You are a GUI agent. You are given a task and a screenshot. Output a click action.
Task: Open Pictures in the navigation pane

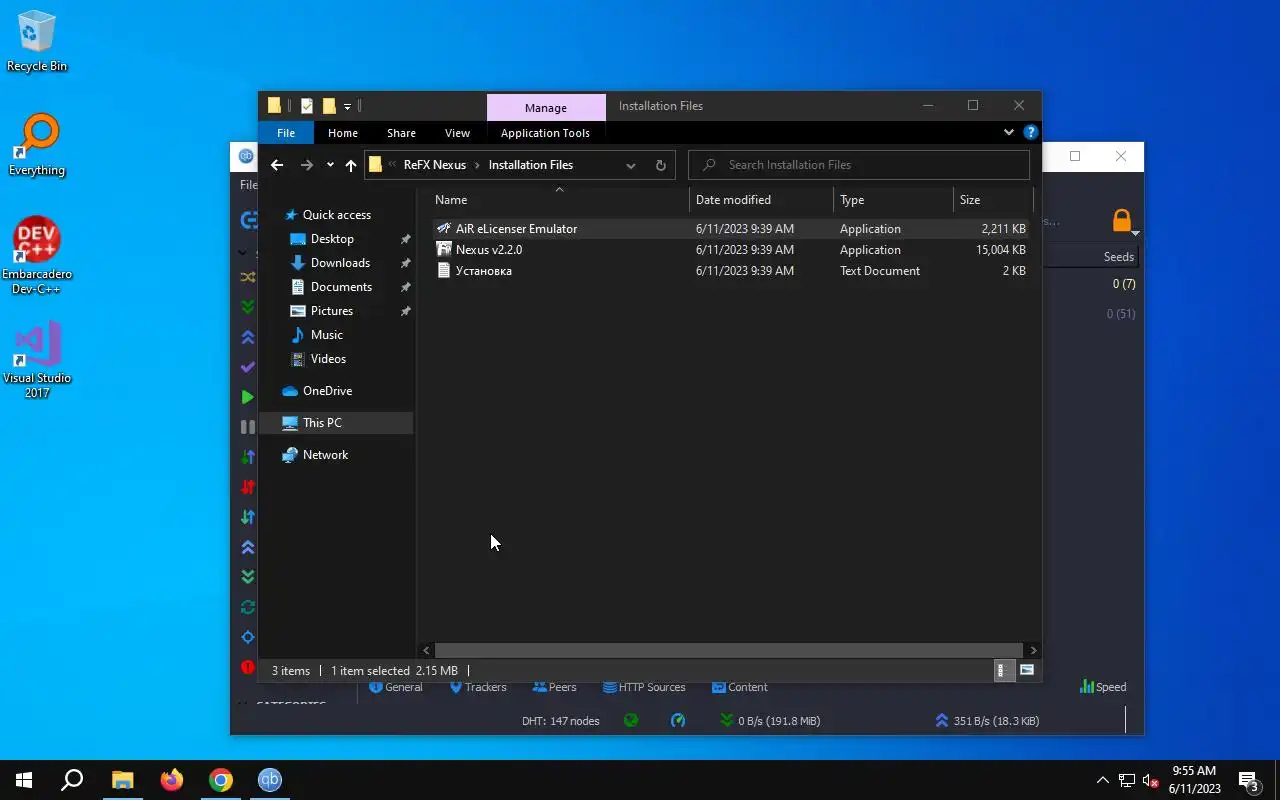(331, 311)
